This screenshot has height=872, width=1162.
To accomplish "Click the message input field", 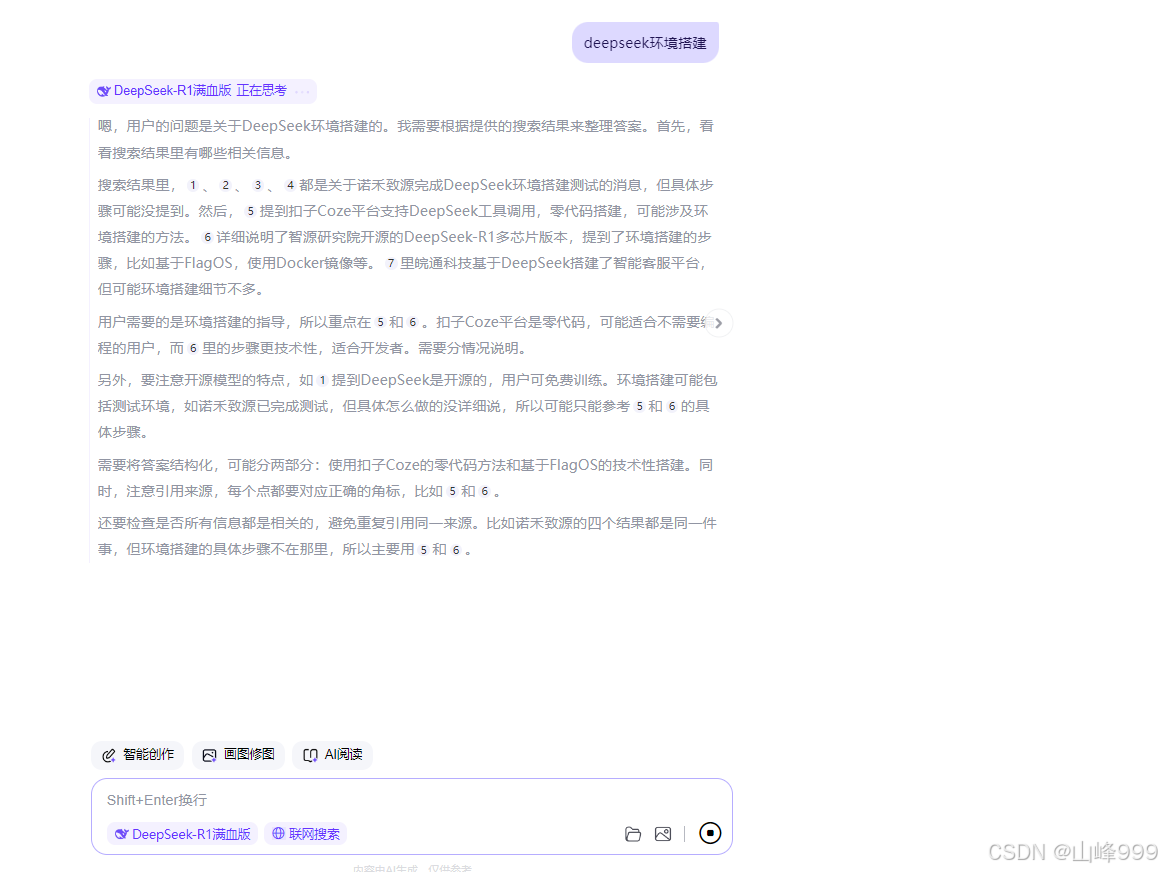I will [x=411, y=800].
